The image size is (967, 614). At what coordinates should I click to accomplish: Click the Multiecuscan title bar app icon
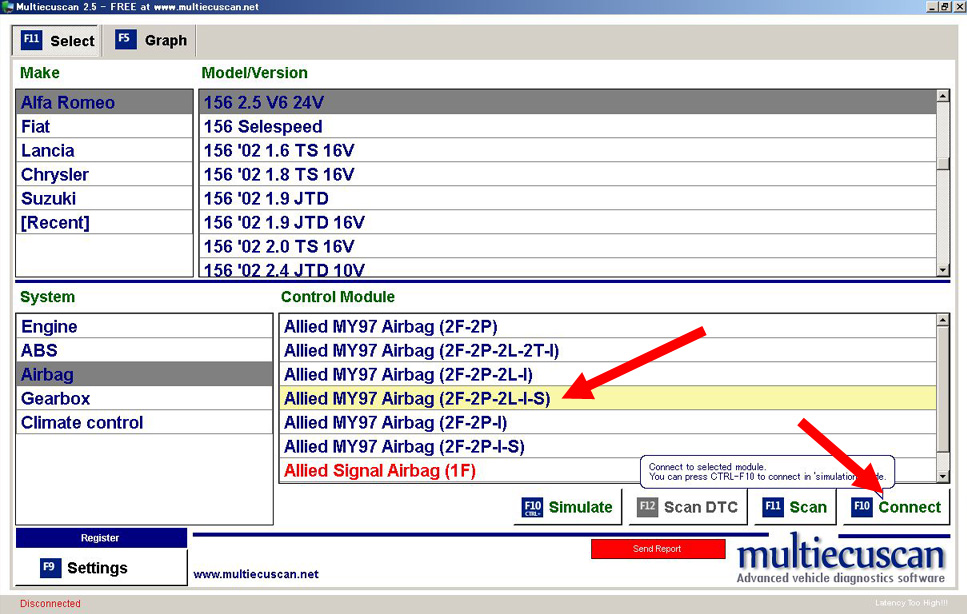coord(7,7)
